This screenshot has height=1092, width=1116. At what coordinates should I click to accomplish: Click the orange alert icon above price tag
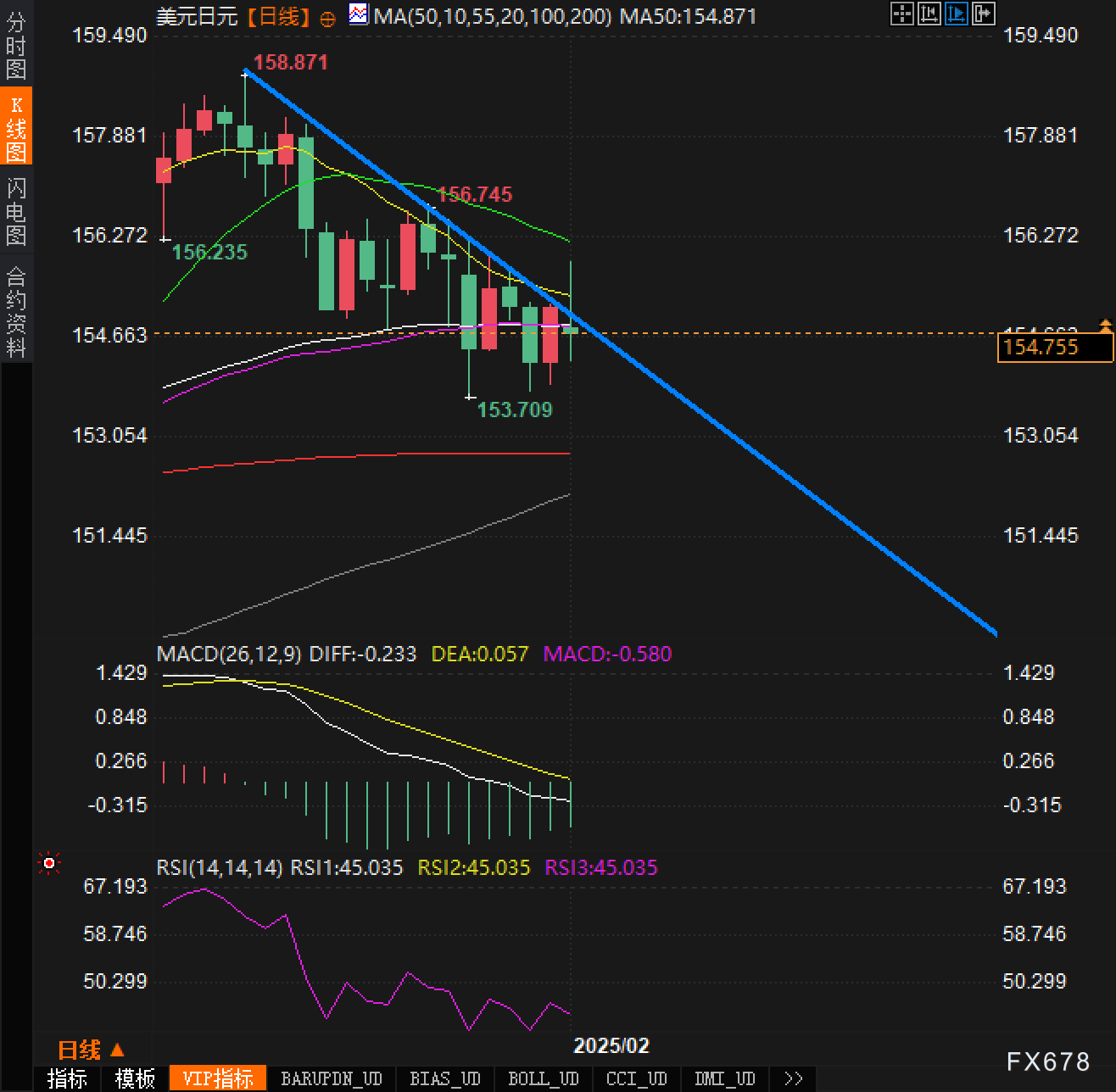click(x=1105, y=325)
